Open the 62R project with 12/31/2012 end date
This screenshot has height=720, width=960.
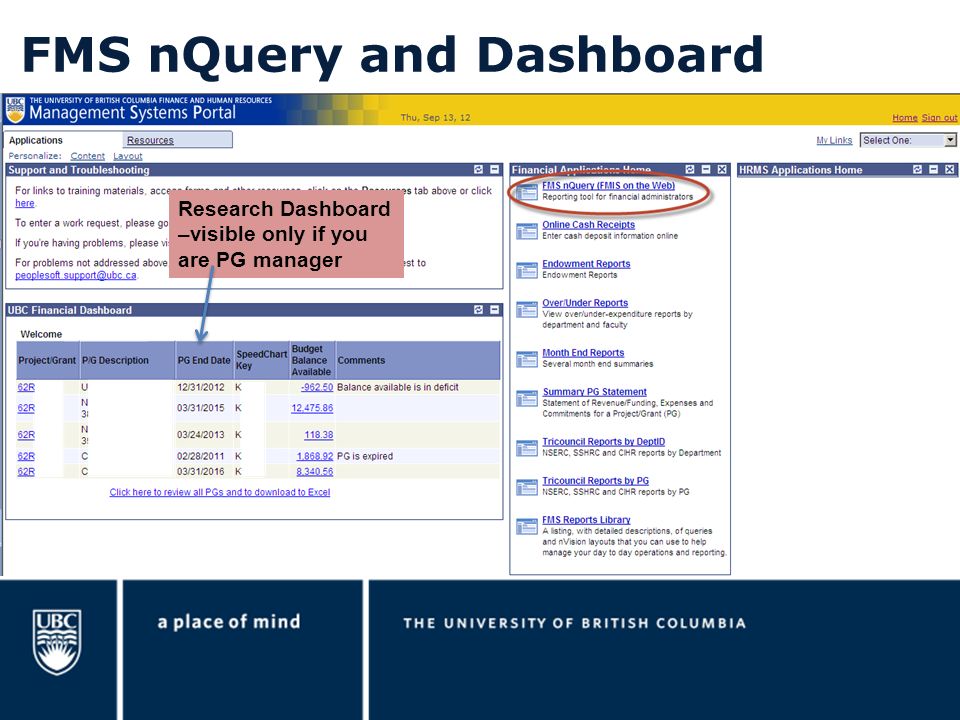coord(26,388)
